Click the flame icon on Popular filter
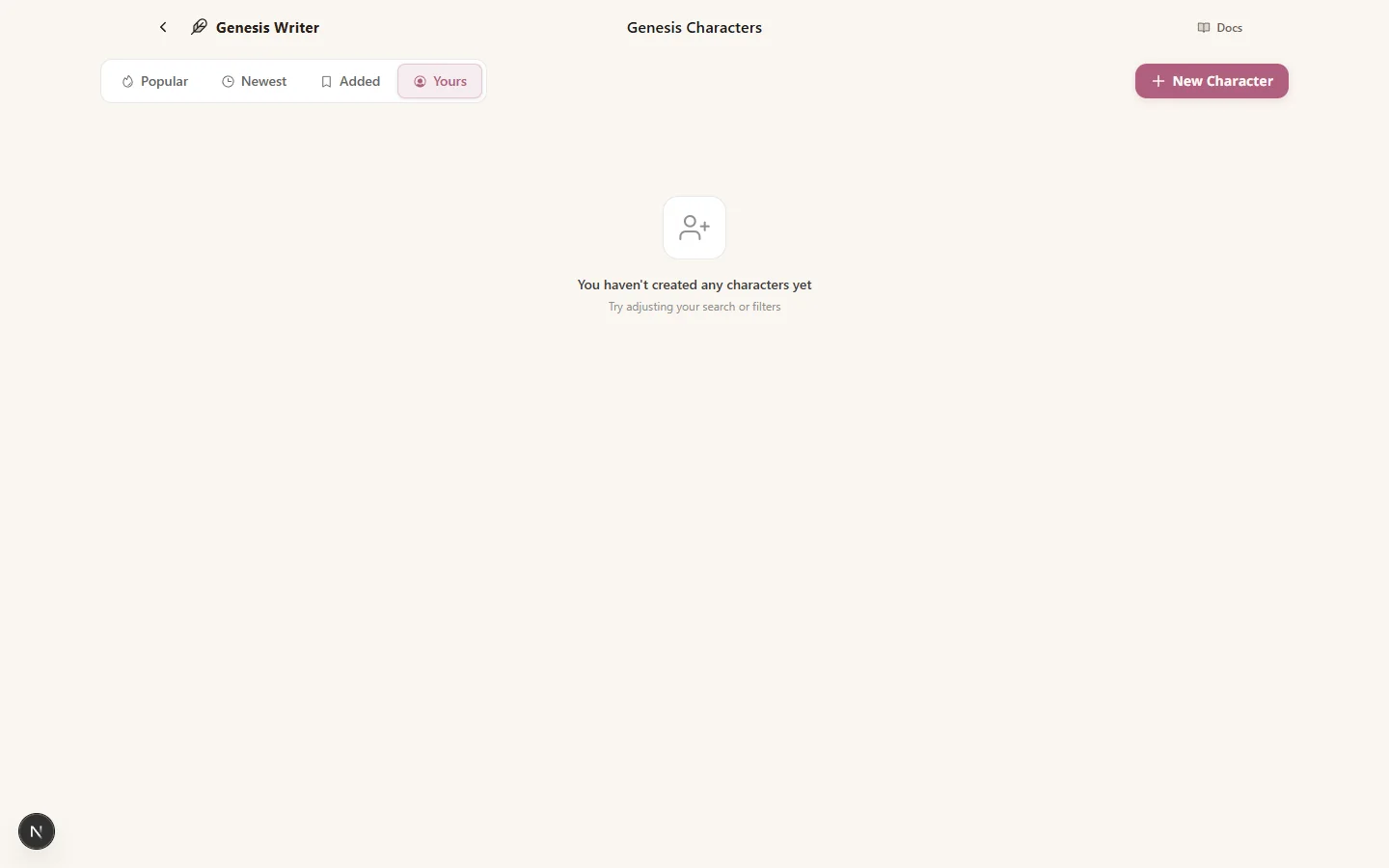 tap(127, 81)
